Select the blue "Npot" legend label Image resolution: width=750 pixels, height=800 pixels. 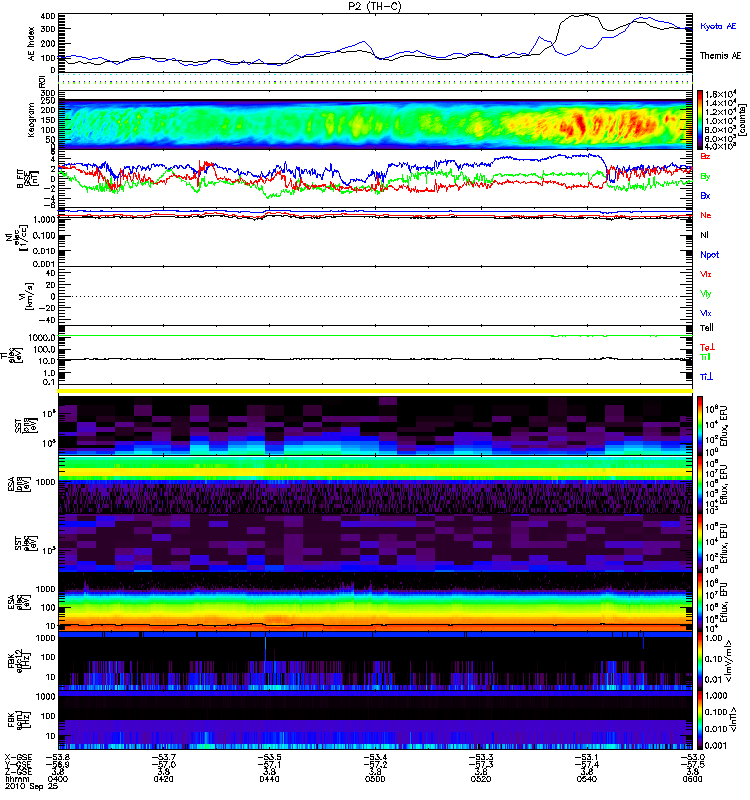pos(710,255)
